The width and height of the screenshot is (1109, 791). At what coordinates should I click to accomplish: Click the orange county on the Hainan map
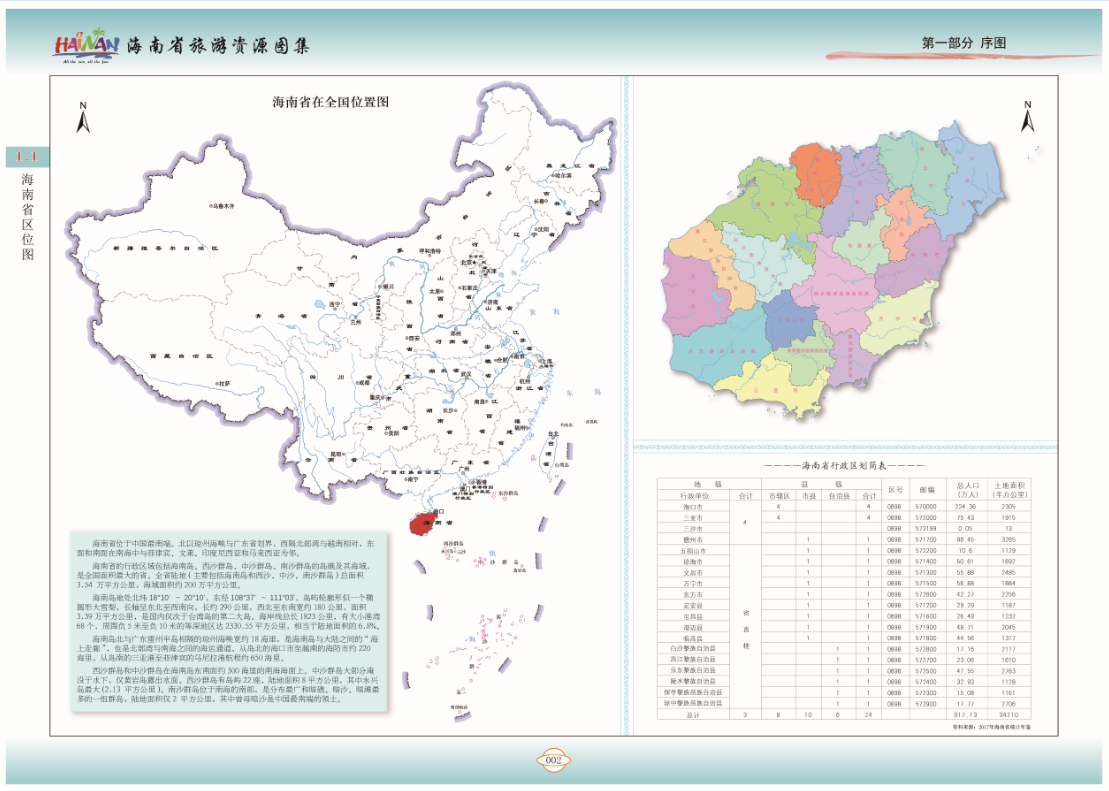(818, 173)
